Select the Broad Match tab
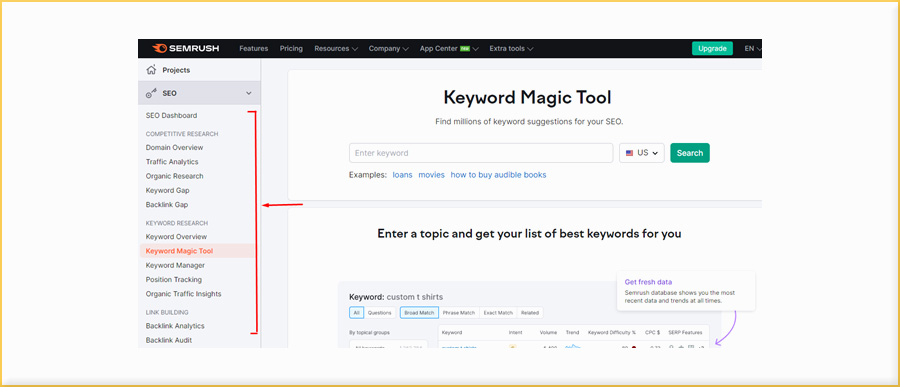This screenshot has width=900, height=387. coord(419,313)
